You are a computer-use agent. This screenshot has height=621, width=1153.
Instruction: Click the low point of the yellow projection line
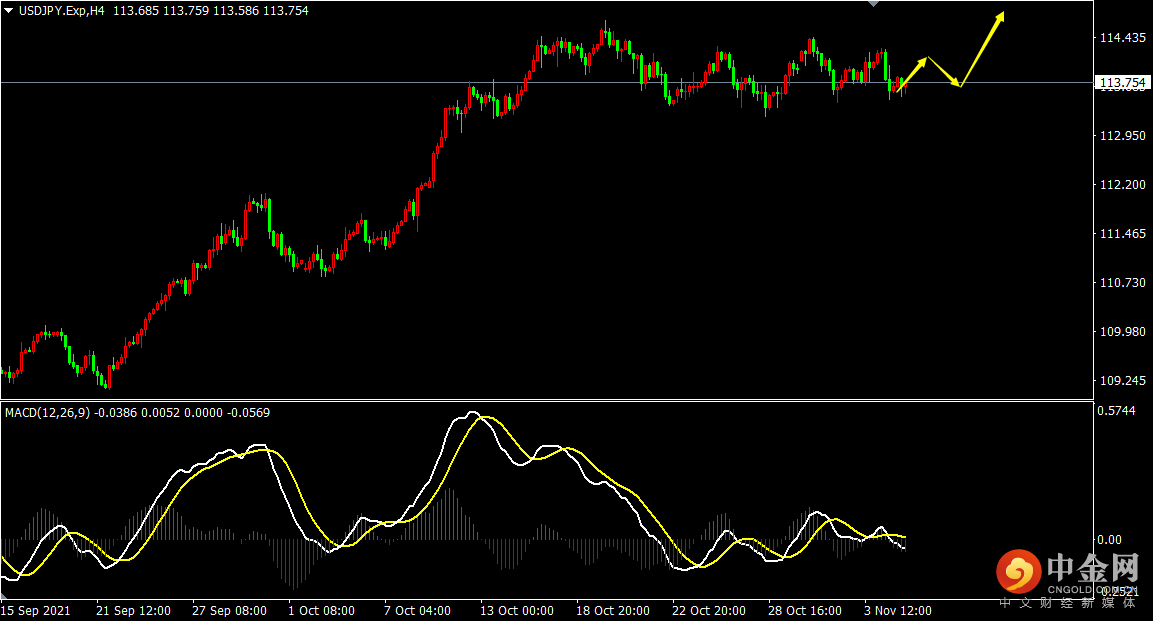point(960,86)
